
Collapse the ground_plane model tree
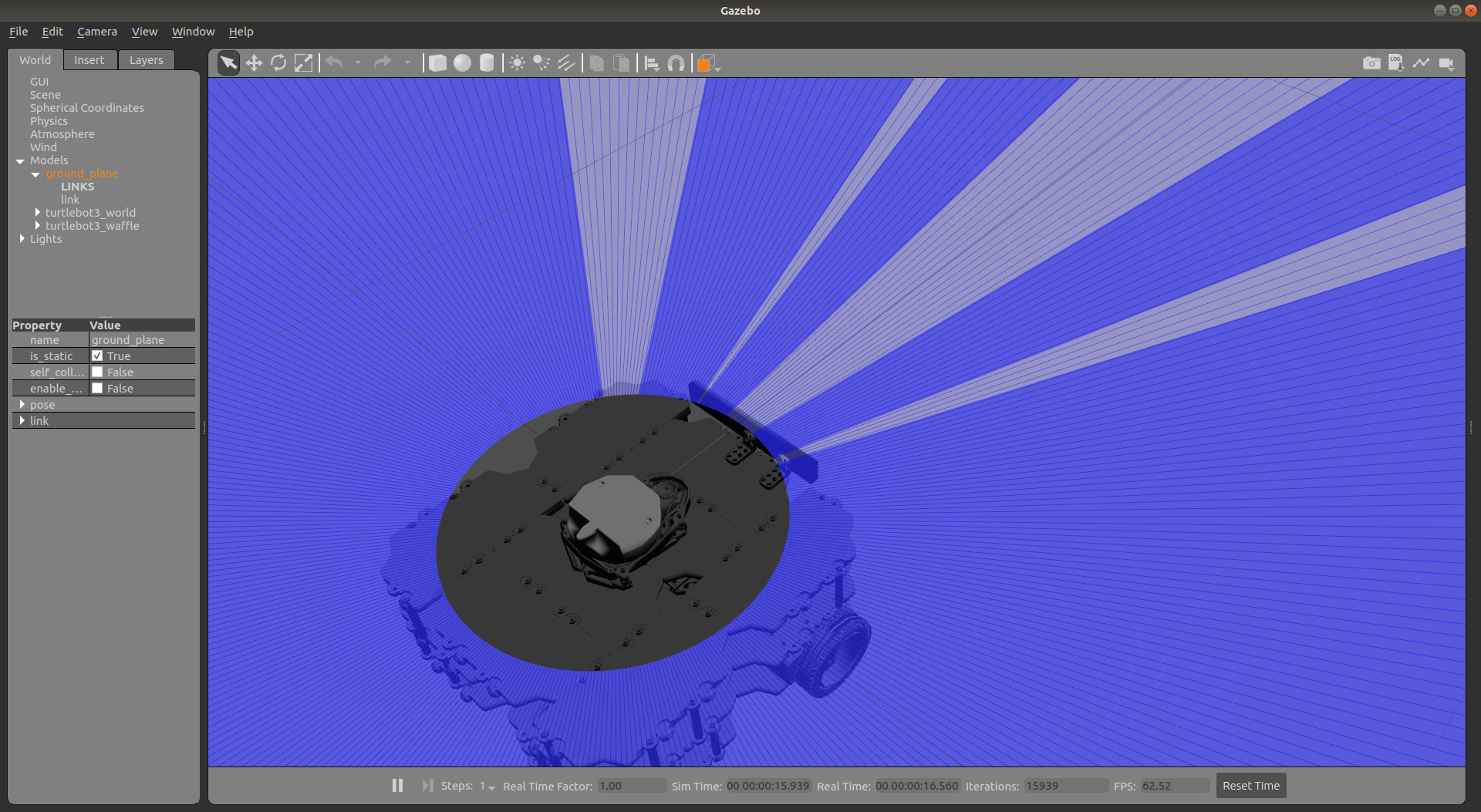coord(35,174)
